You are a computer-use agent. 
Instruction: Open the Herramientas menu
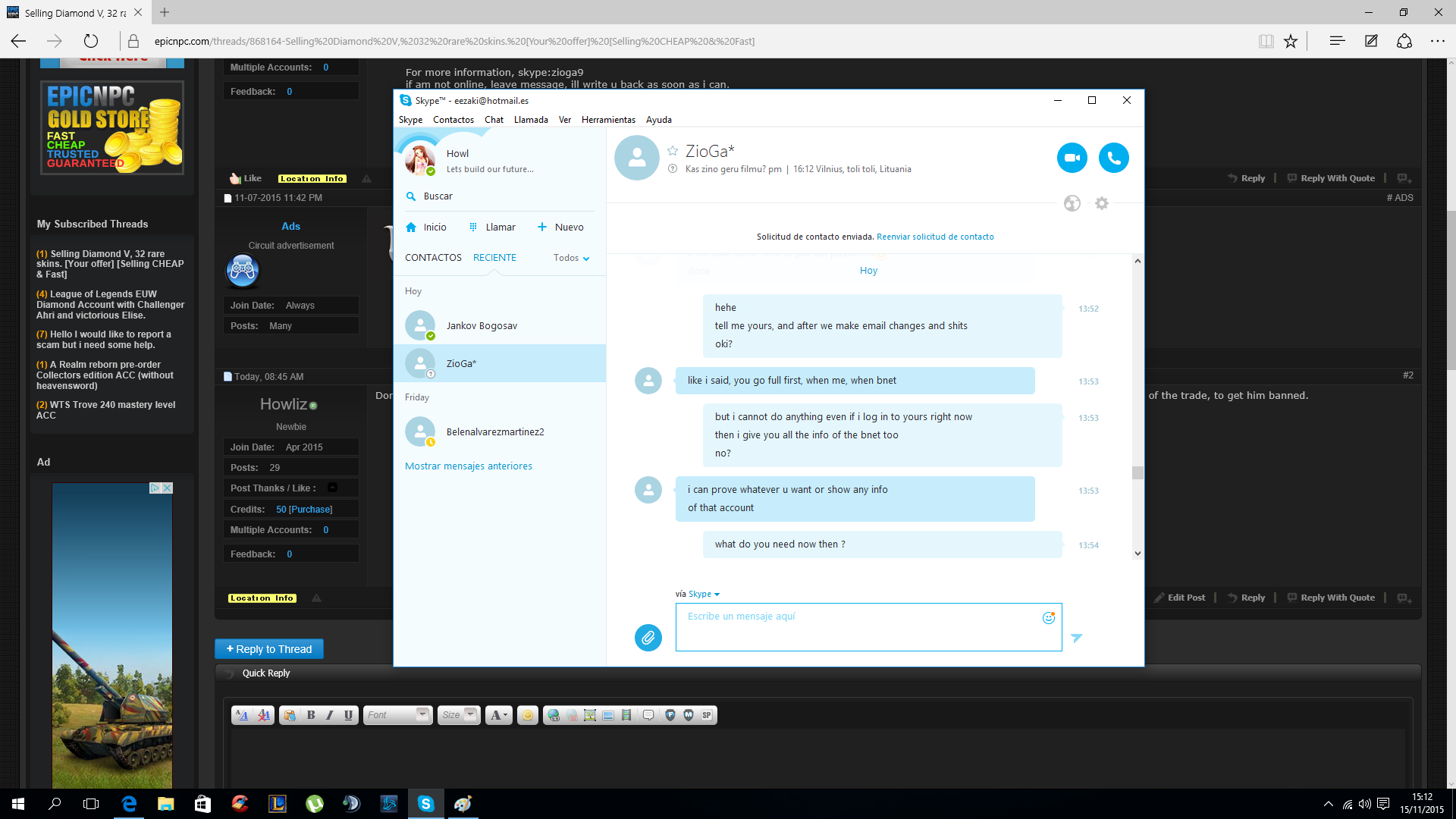(608, 120)
